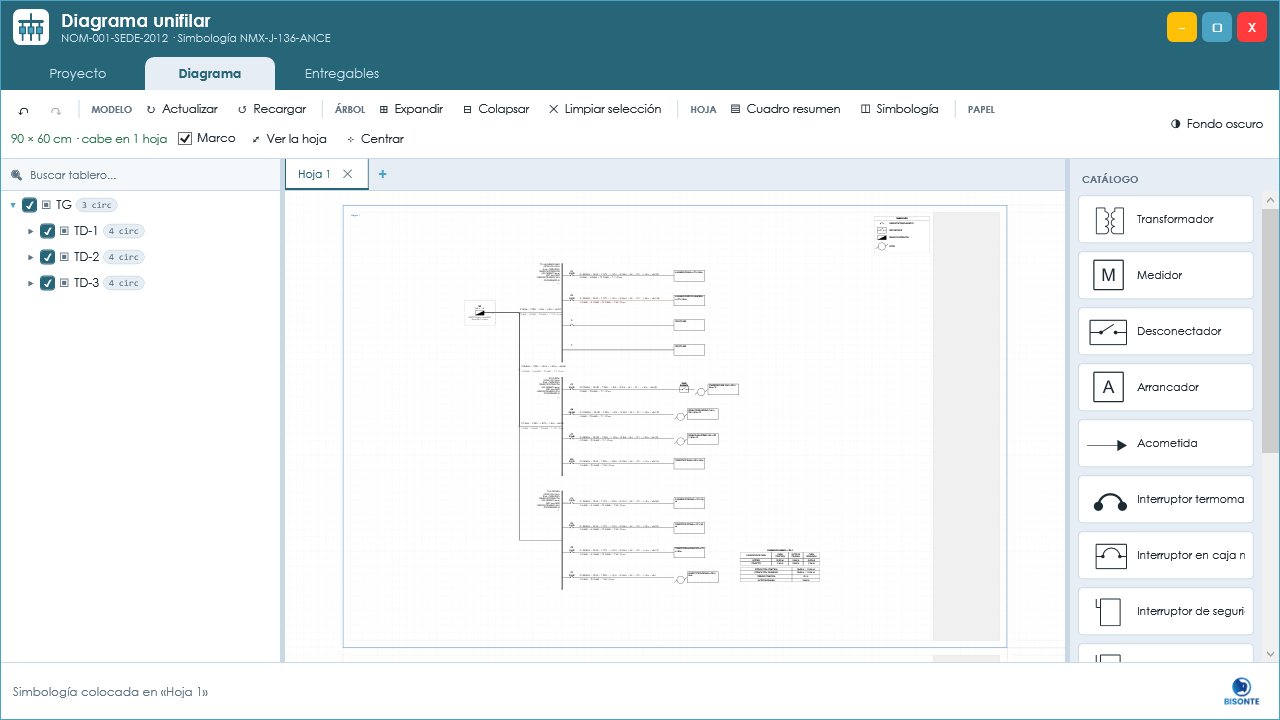
Task: Untick the TG board checkbox
Action: tap(29, 205)
